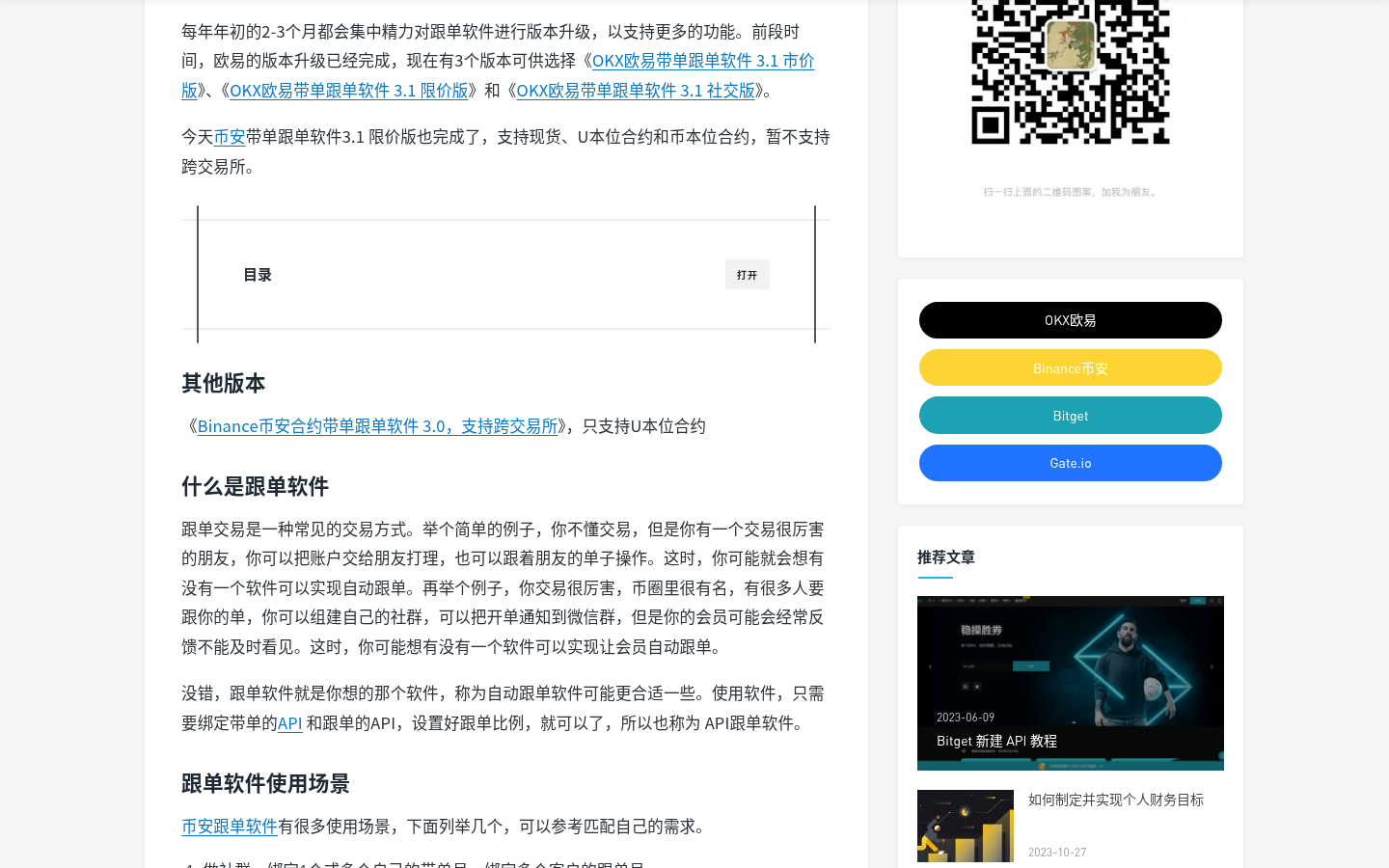
Task: Open the OKX欧易带单跟单软件 3.1 社交版 link
Action: pos(636,91)
